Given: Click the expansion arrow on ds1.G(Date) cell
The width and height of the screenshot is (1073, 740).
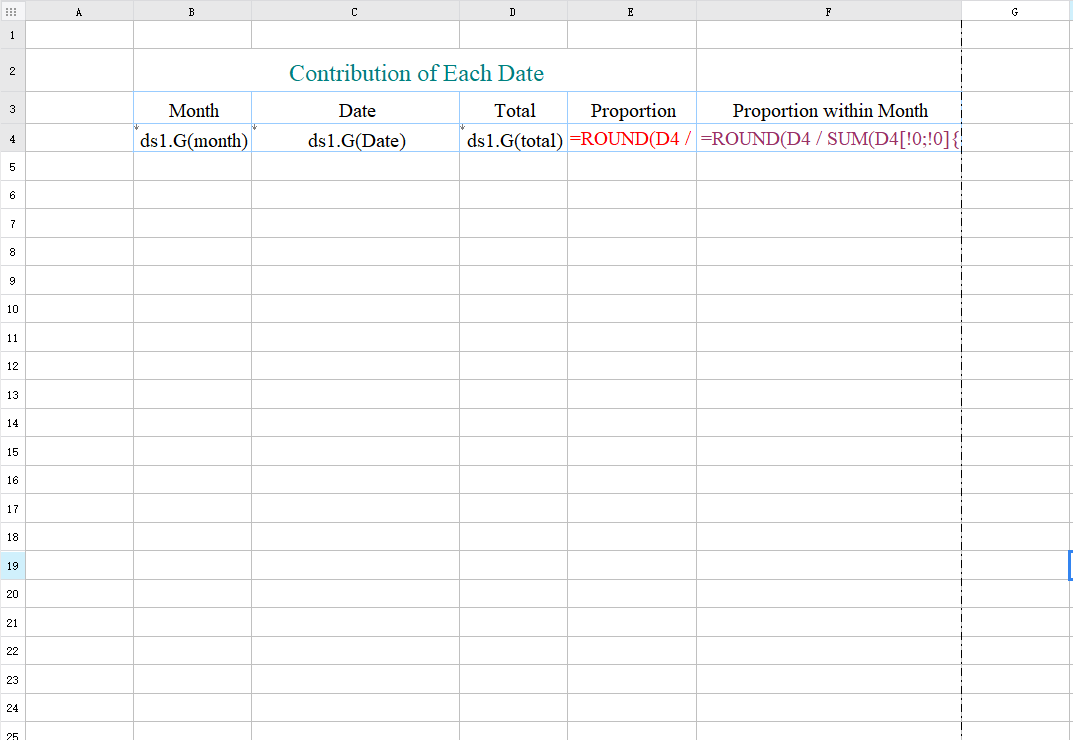Looking at the screenshot, I should (x=256, y=128).
